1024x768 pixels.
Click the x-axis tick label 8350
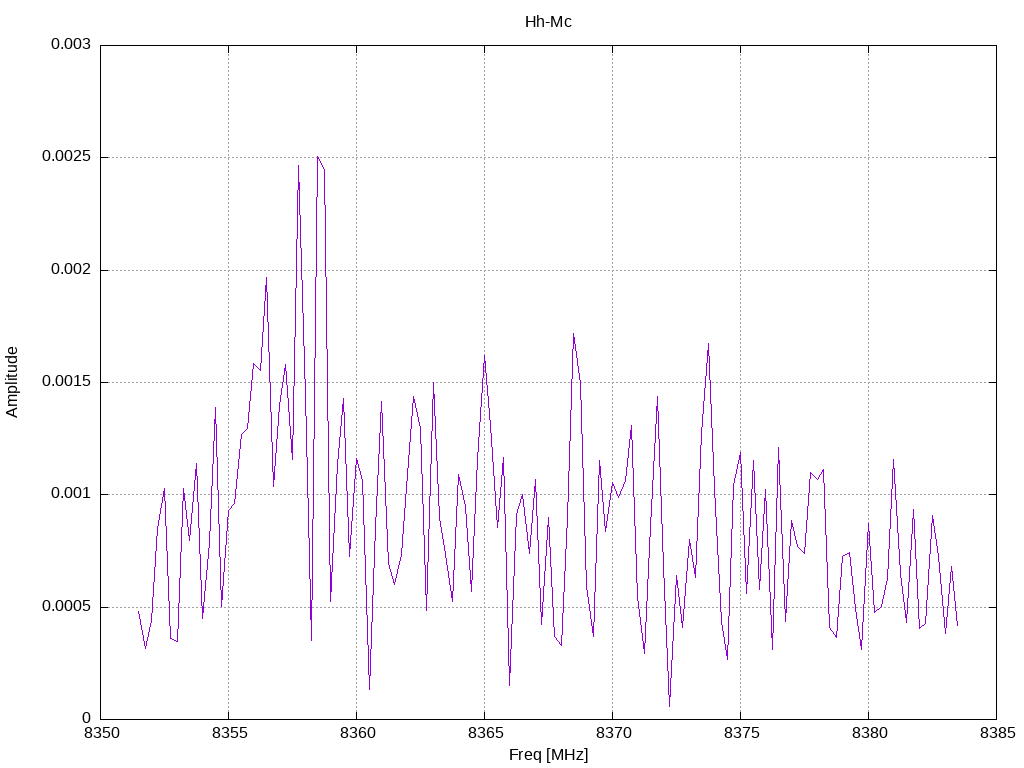pyautogui.click(x=101, y=733)
